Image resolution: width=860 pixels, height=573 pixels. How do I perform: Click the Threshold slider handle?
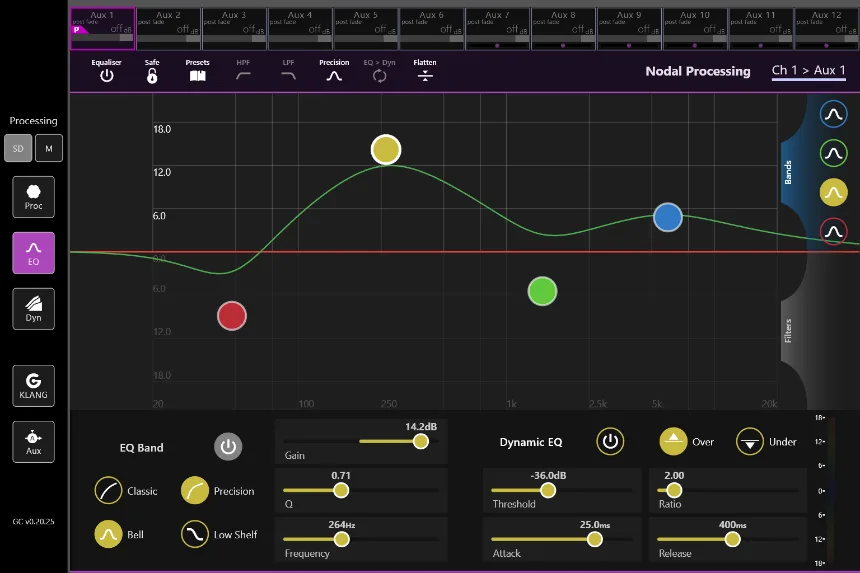(x=548, y=490)
